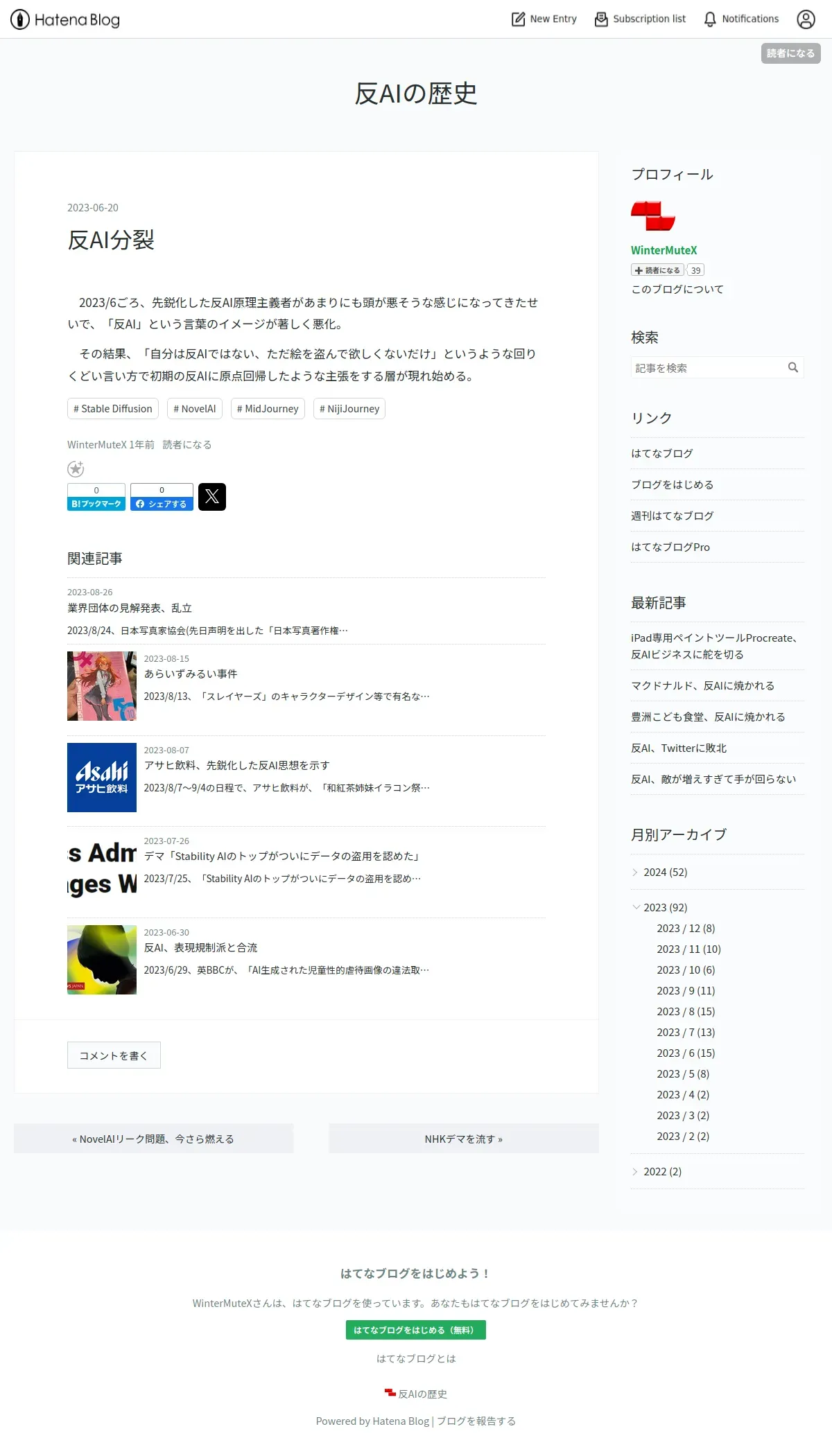Screen dimensions: 832x1456
Task: Open アサヒ飲料、先鋭化した反AI思想を示す title
Action: click(236, 765)
